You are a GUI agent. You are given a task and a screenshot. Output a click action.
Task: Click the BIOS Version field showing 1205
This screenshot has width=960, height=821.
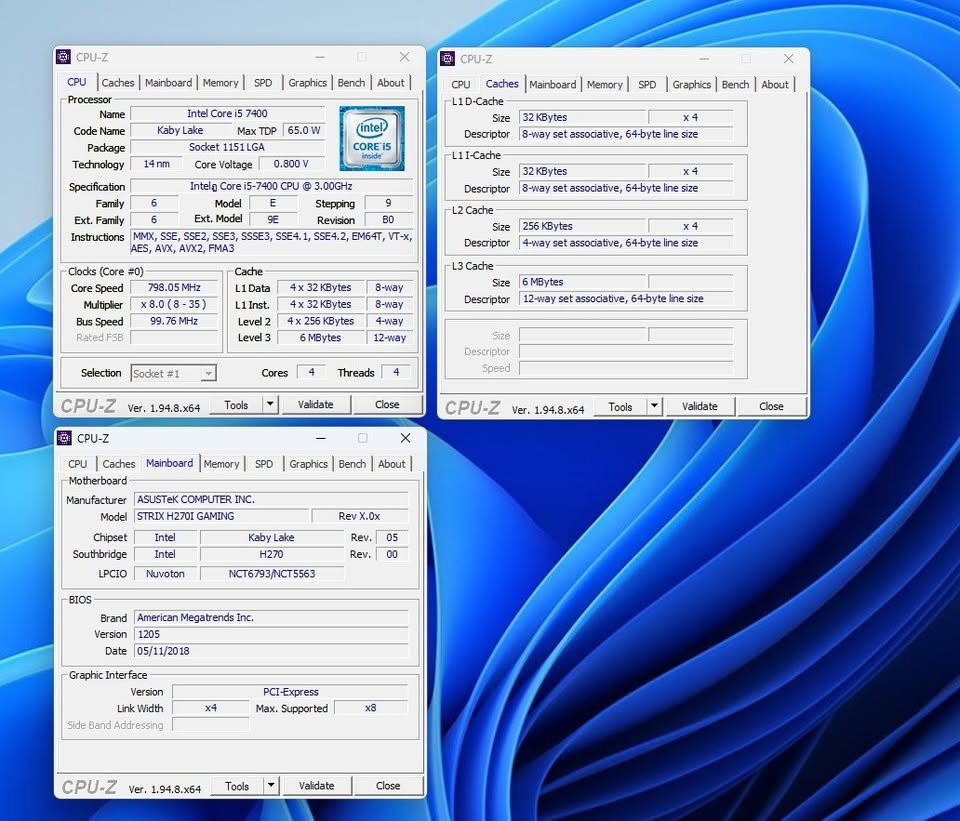(x=270, y=634)
